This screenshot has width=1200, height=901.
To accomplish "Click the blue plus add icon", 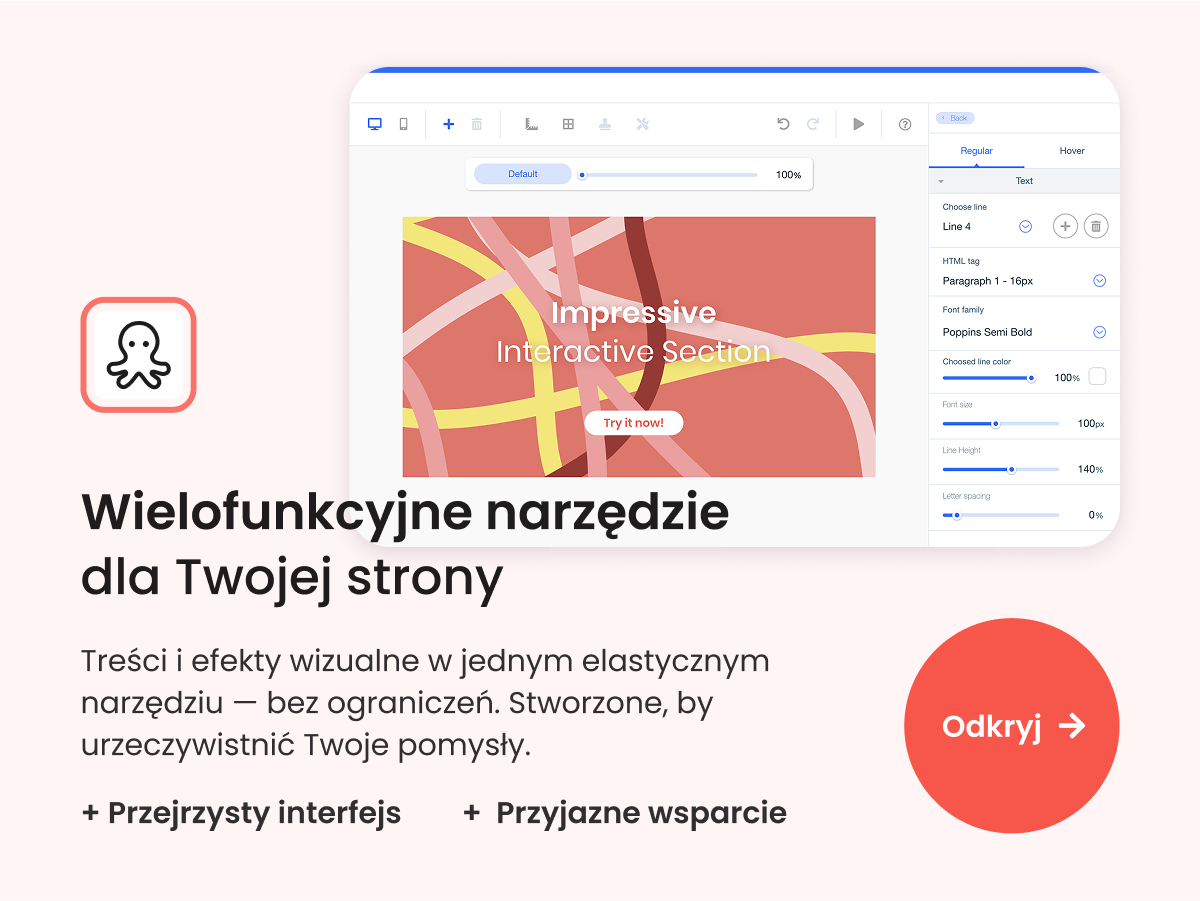I will [448, 124].
